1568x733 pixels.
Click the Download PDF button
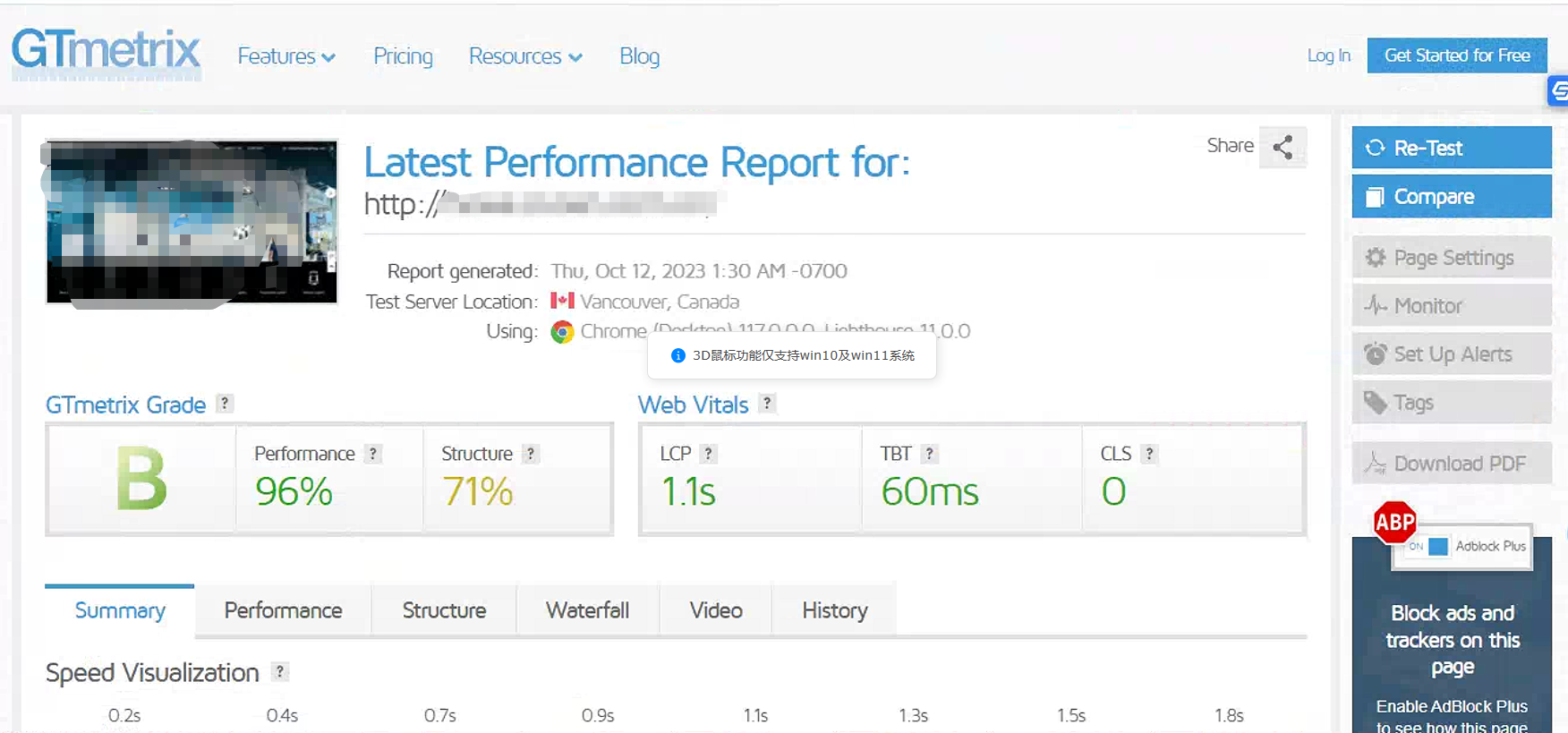pos(1451,464)
